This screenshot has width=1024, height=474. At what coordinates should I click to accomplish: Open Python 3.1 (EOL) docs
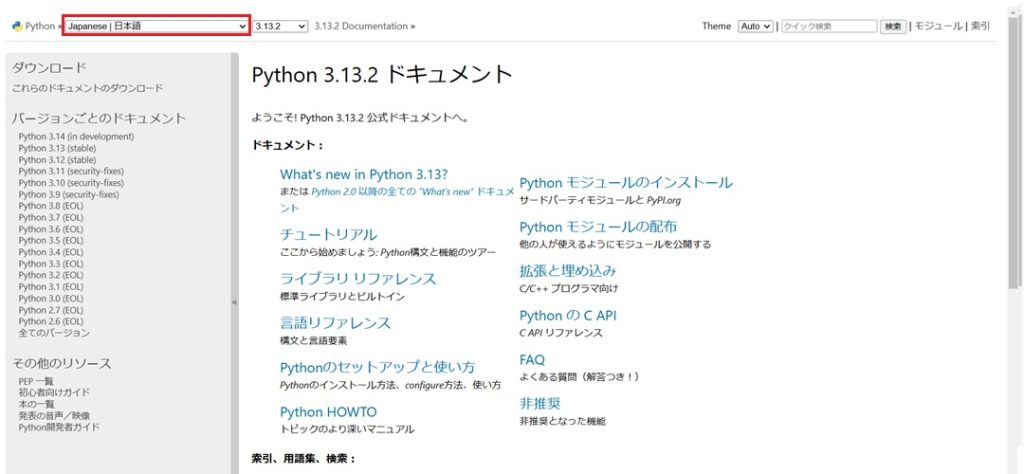[x=51, y=287]
